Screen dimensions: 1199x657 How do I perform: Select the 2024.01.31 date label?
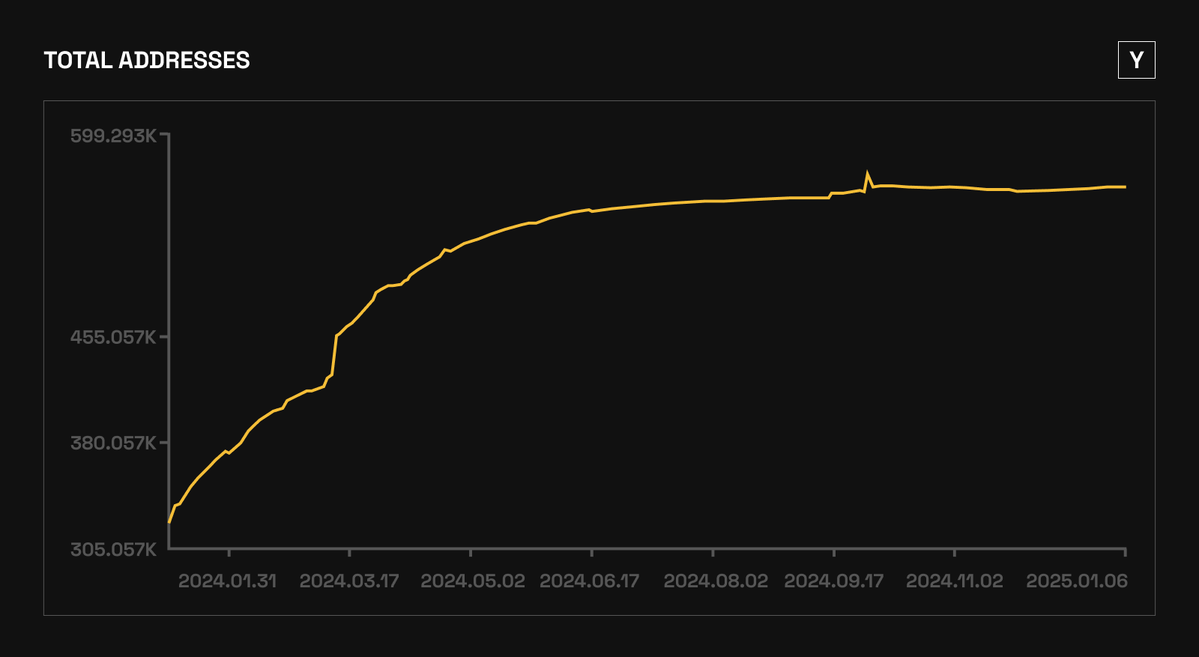point(228,581)
